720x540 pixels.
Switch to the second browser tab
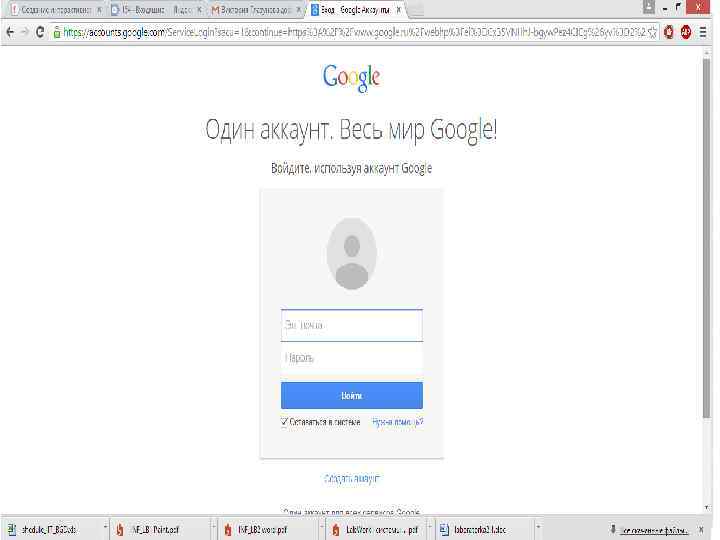tap(156, 9)
